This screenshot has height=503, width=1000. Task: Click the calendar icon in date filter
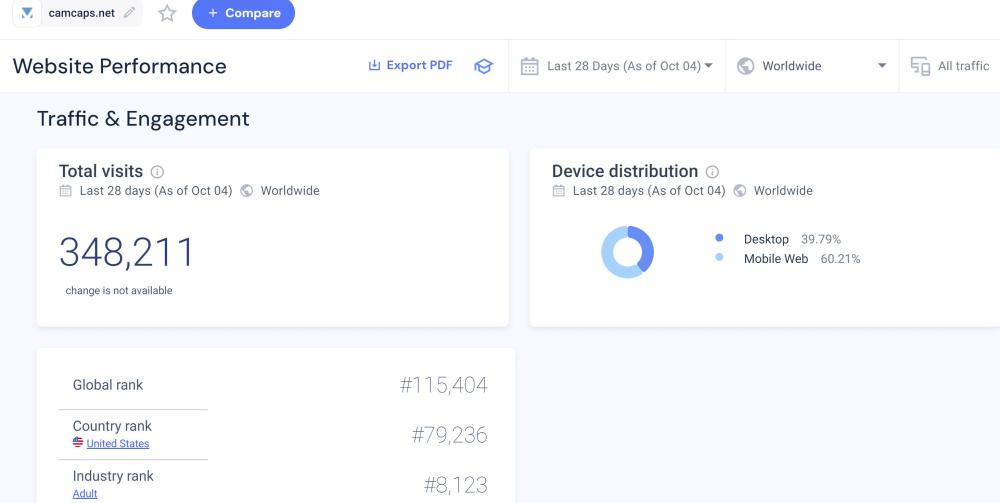tap(530, 66)
